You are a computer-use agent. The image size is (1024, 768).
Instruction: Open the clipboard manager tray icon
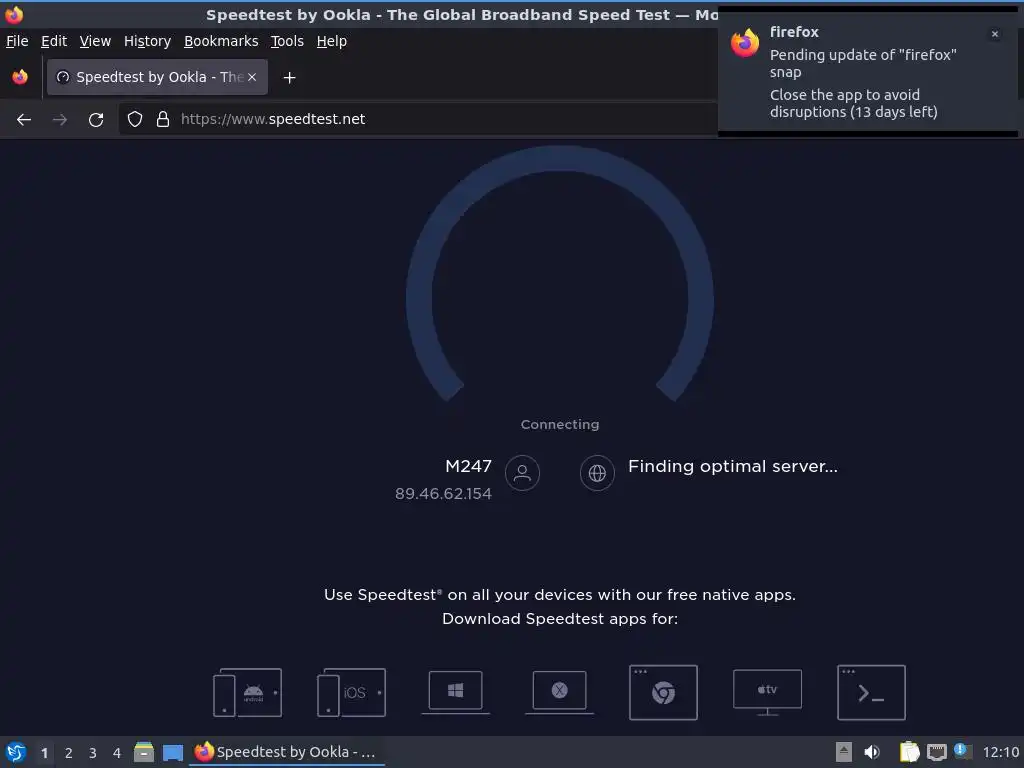point(909,752)
